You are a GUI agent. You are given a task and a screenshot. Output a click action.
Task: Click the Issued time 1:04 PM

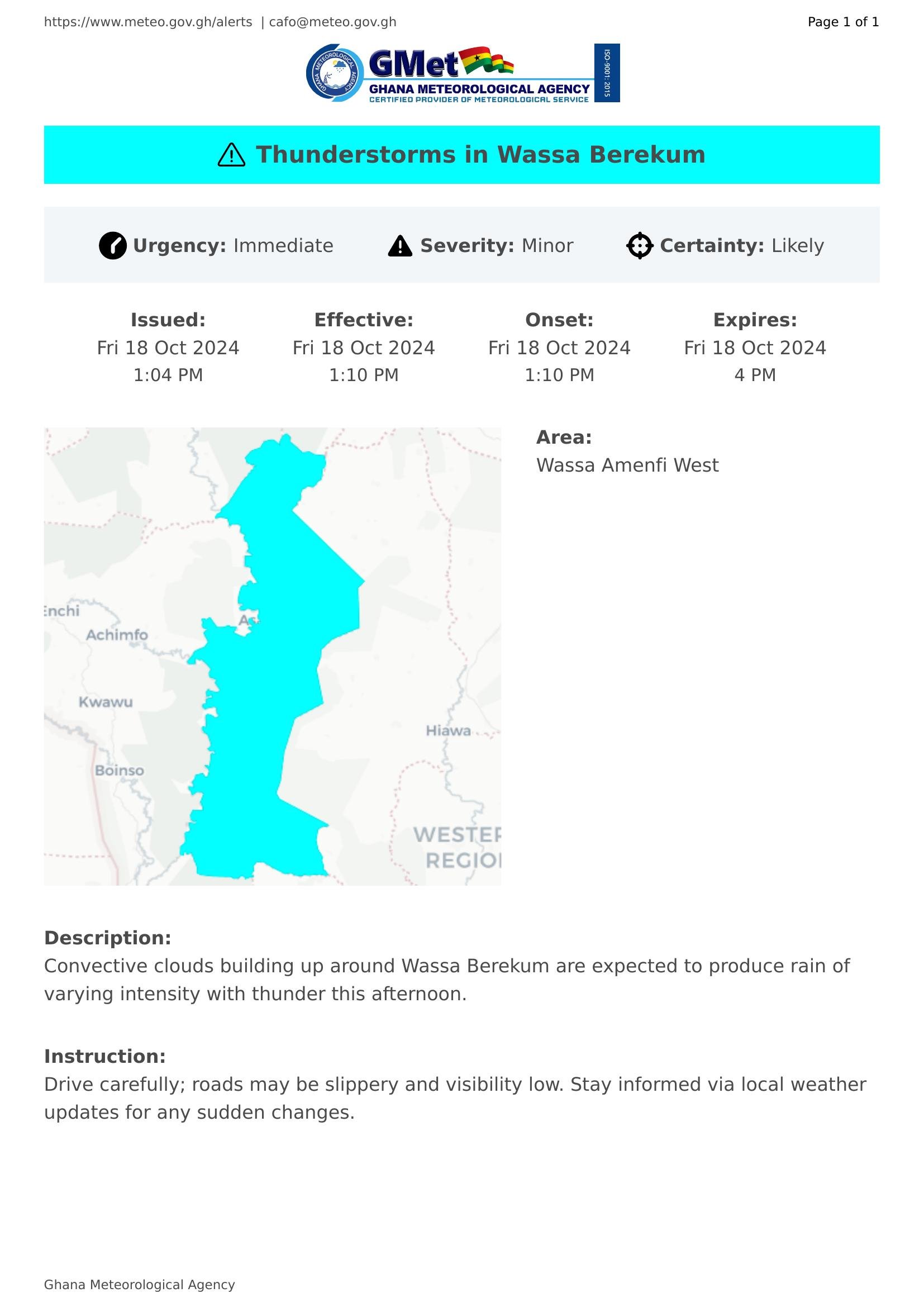(x=168, y=375)
